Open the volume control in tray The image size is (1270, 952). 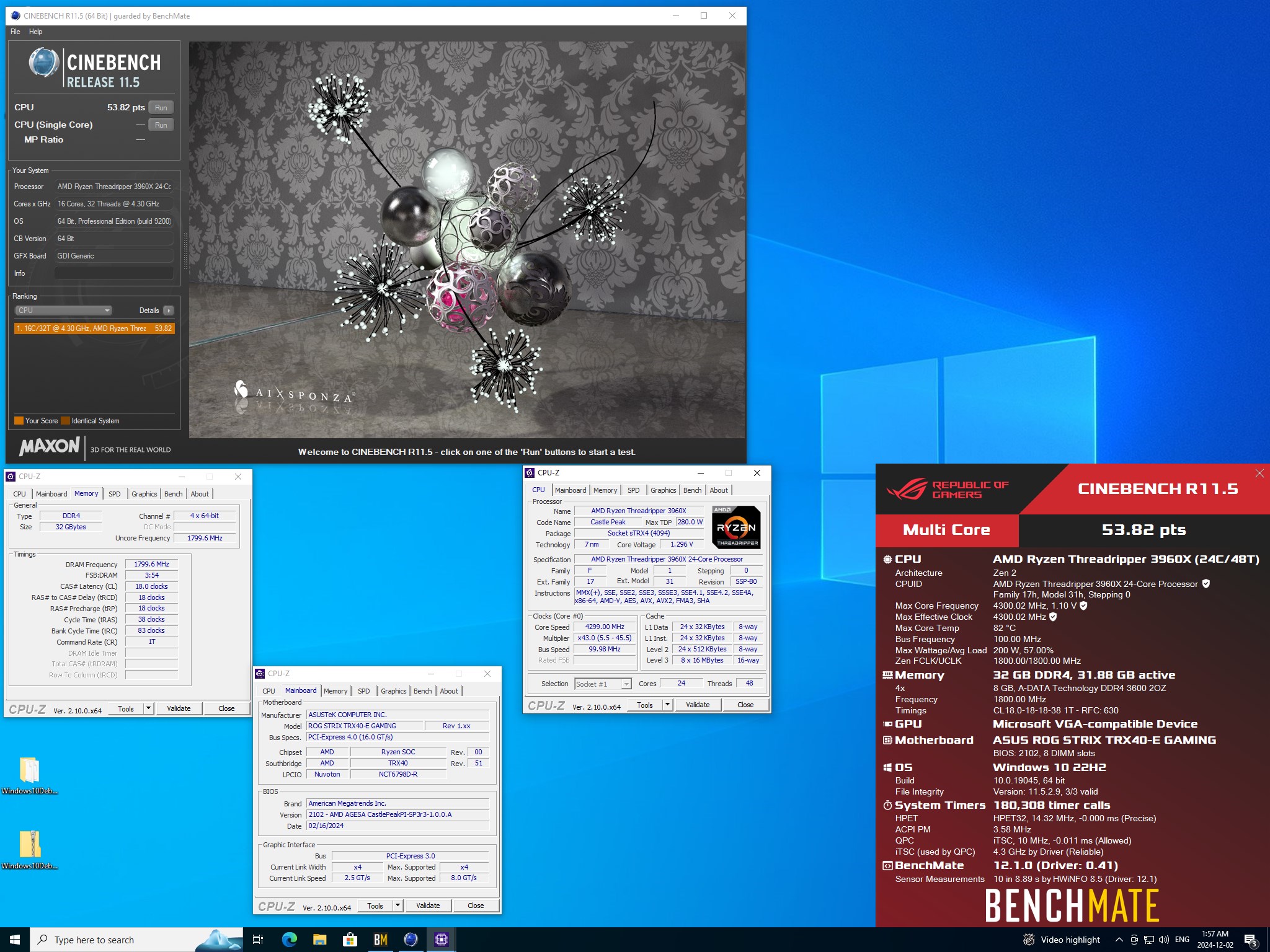[x=1164, y=940]
